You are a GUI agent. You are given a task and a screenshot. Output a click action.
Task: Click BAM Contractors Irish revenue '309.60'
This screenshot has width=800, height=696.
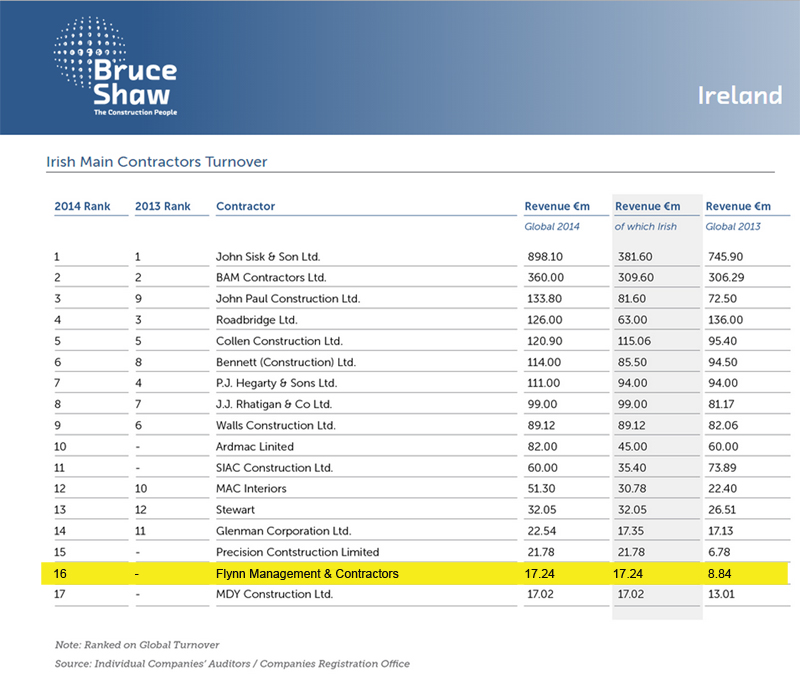(635, 278)
